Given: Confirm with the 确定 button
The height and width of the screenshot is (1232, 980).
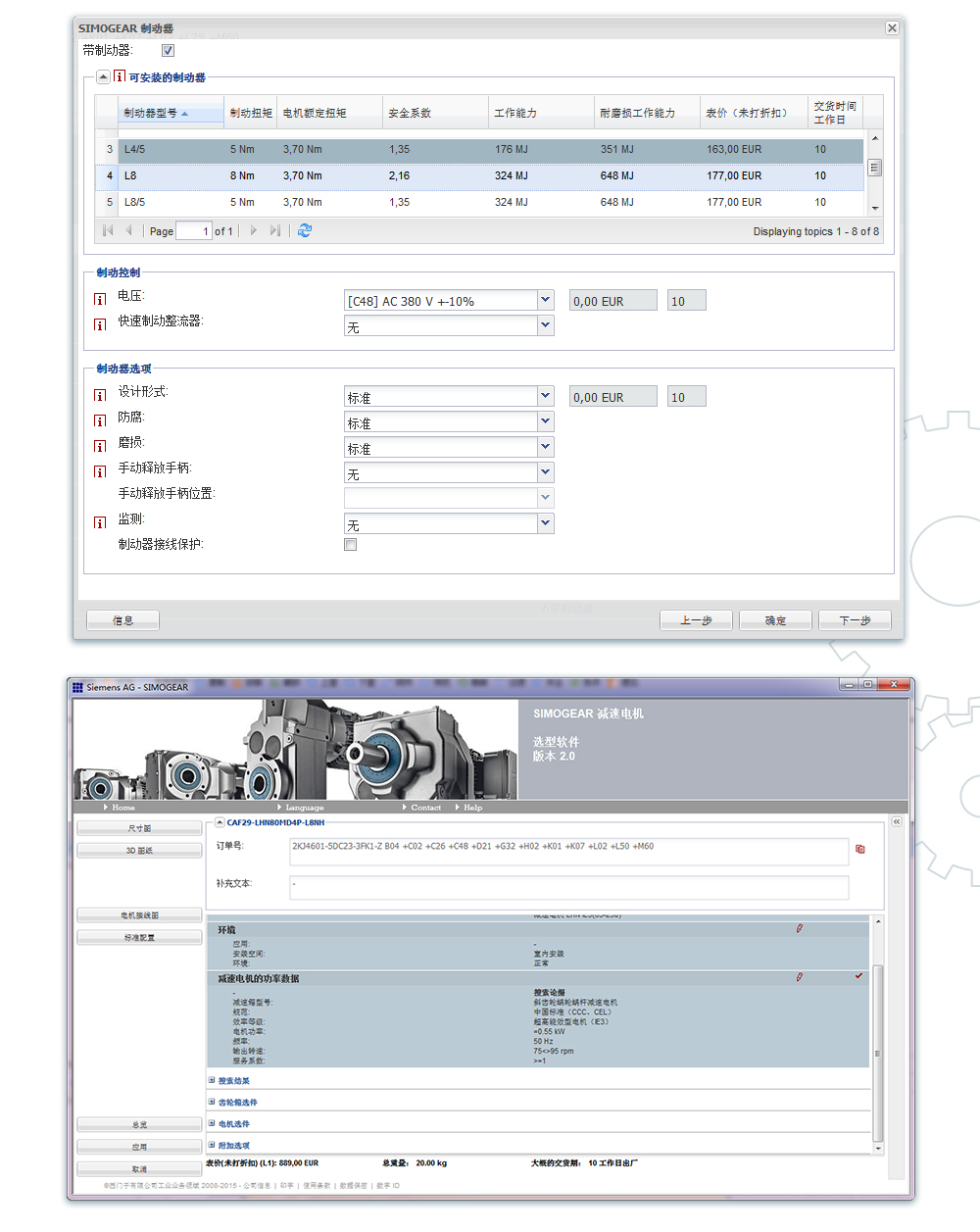Looking at the screenshot, I should pos(775,620).
